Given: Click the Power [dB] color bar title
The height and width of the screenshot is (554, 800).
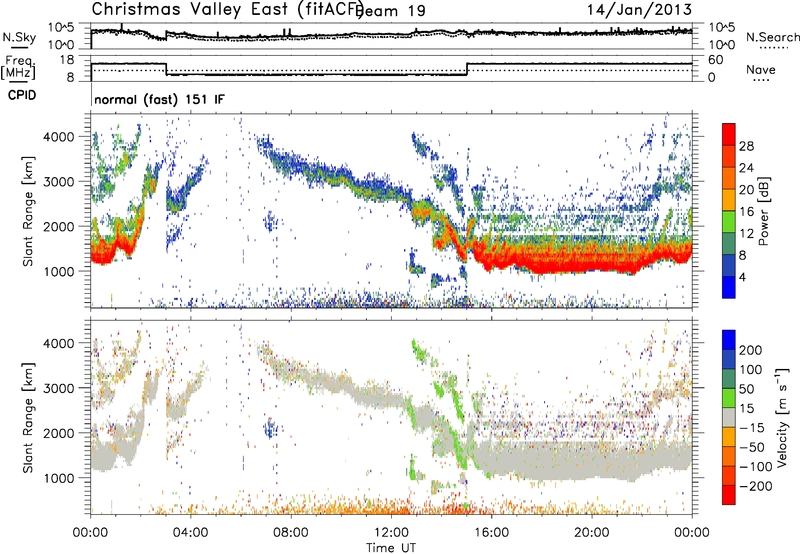Looking at the screenshot, I should 763,211.
